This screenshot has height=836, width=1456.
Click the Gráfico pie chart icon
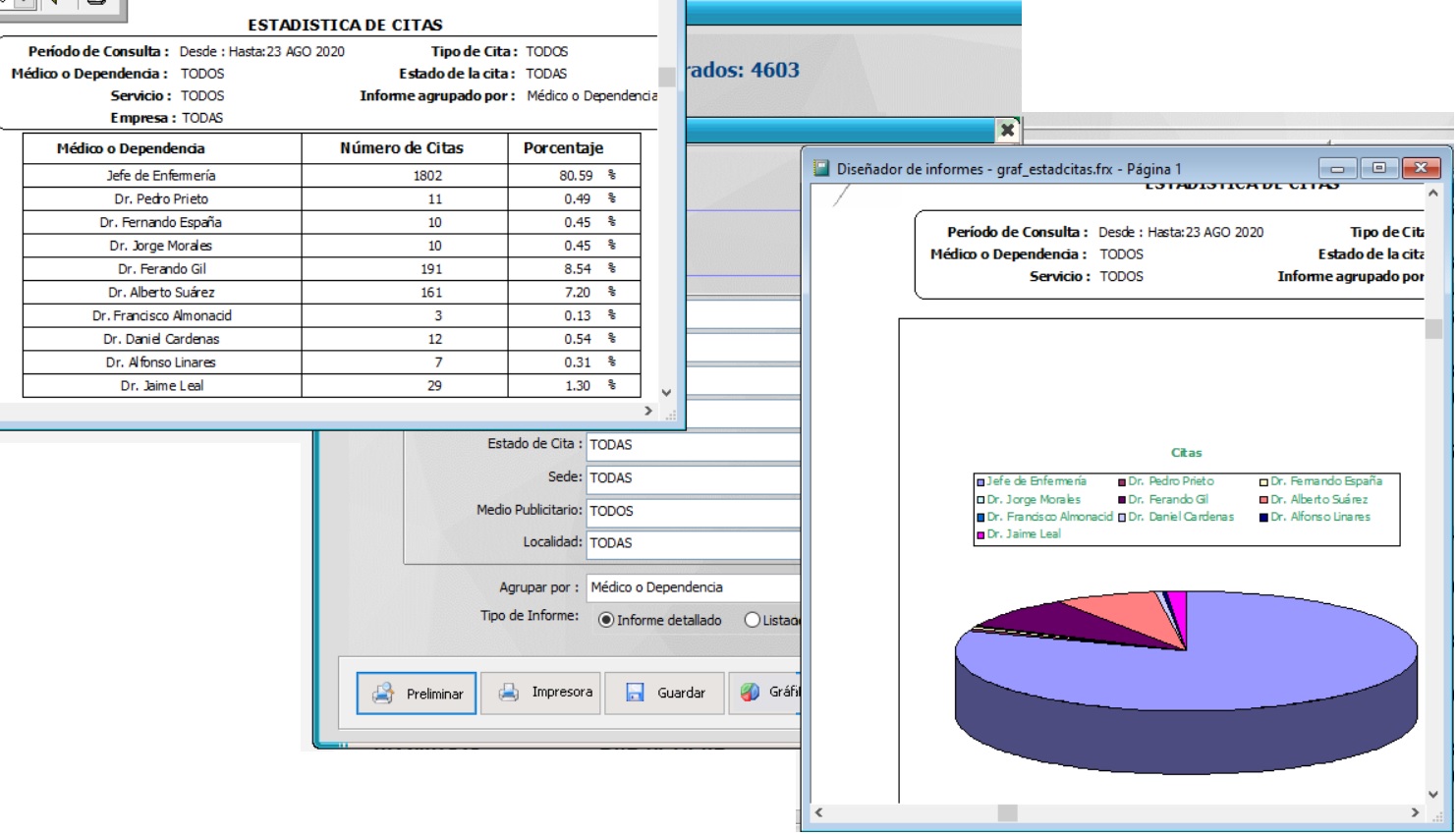[x=752, y=693]
